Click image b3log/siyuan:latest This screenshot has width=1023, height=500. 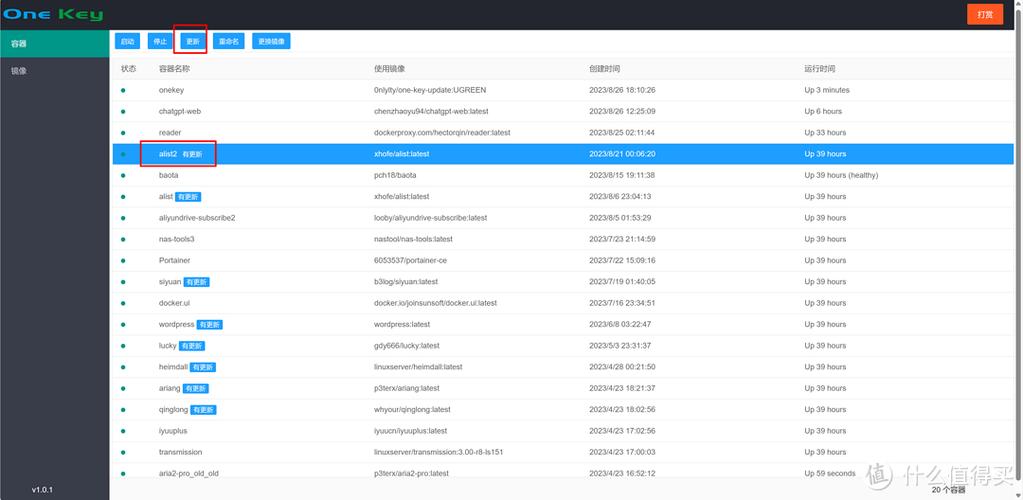tap(406, 282)
